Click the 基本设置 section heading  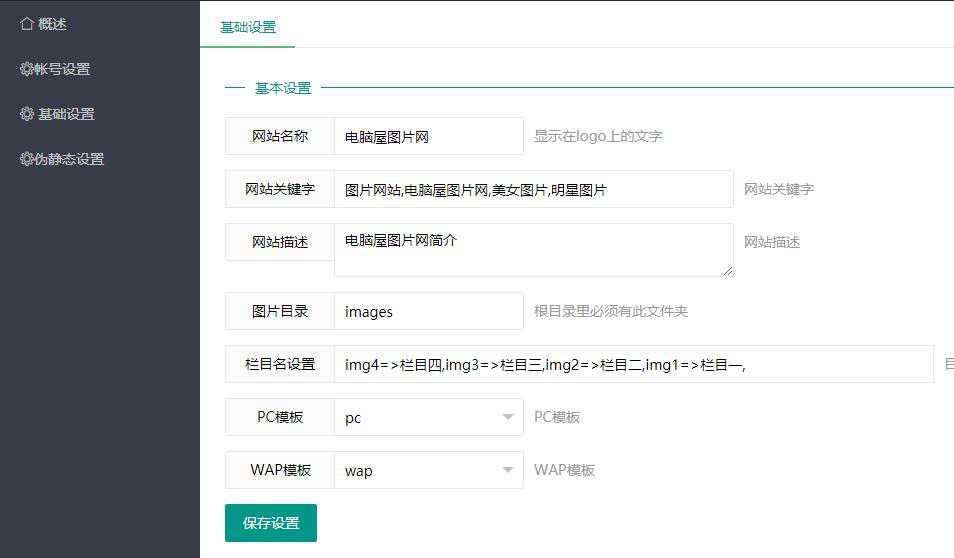click(x=283, y=88)
